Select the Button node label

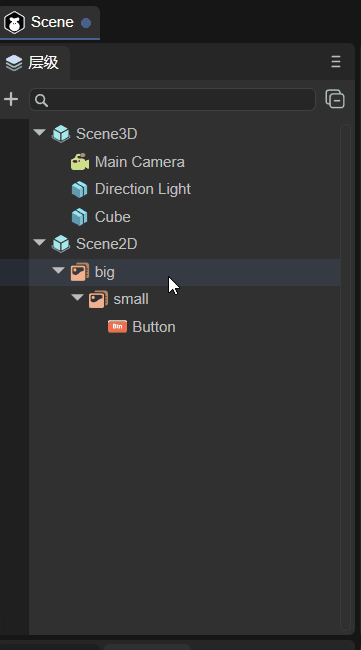(x=154, y=327)
